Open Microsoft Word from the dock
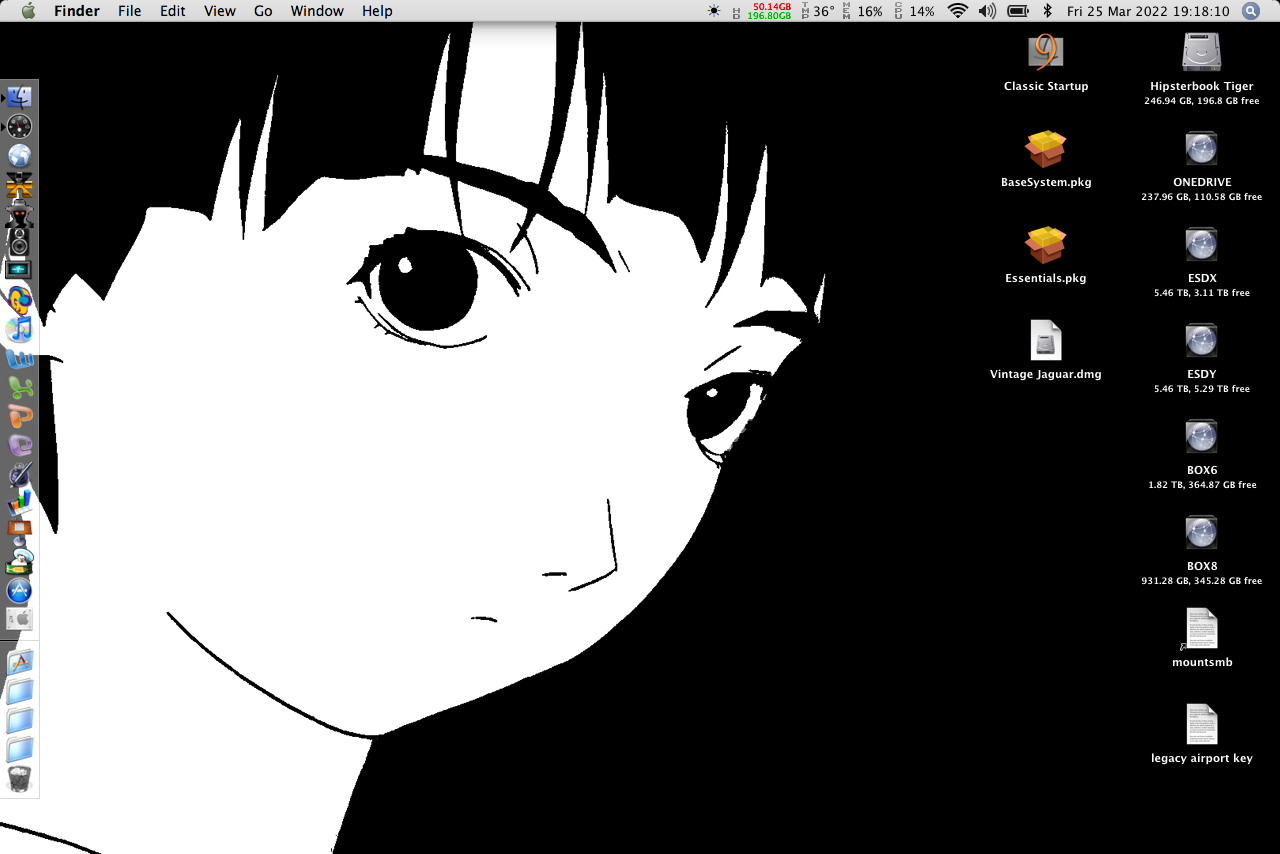This screenshot has width=1280, height=854. [20, 357]
